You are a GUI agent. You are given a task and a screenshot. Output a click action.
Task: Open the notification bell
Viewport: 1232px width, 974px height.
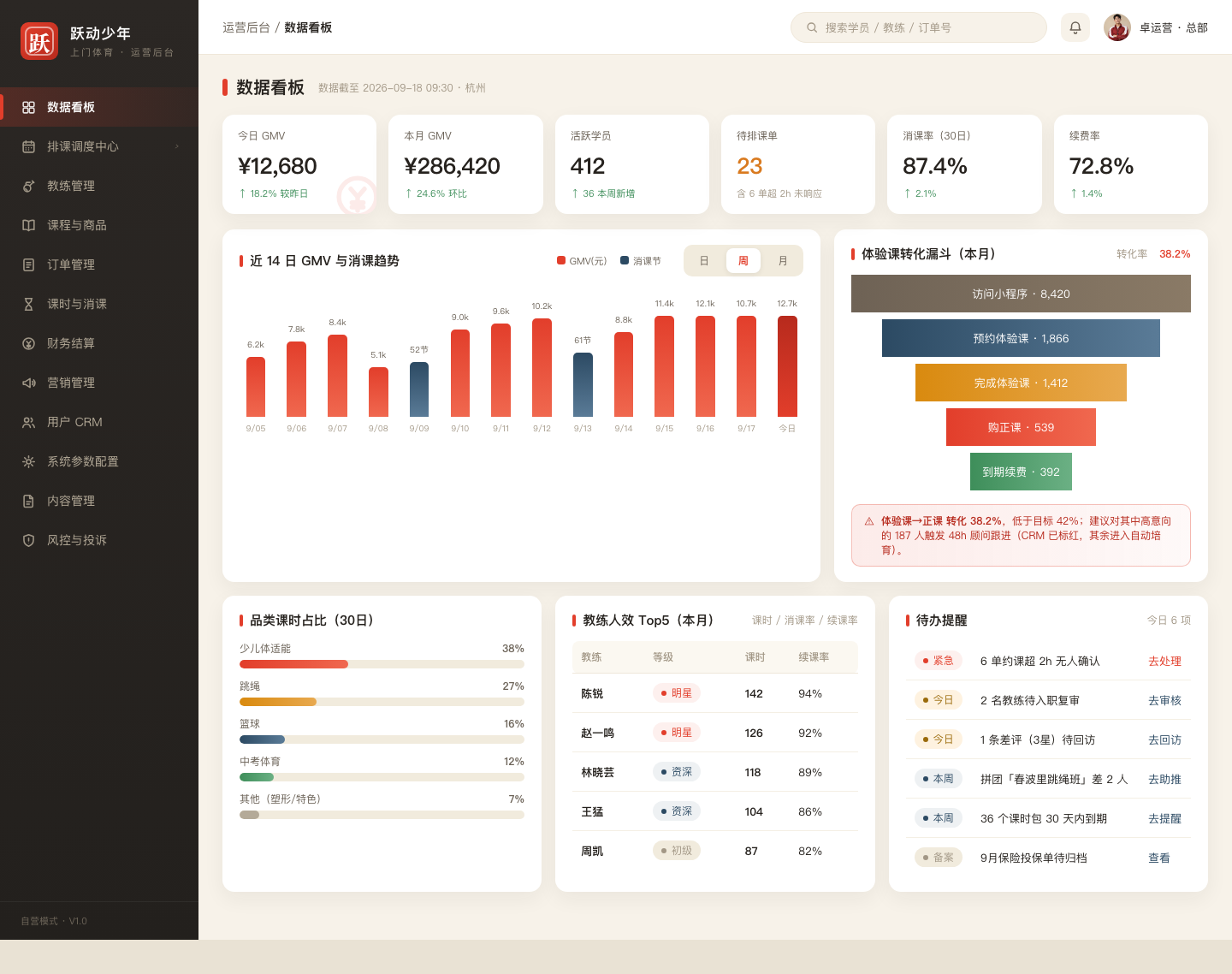1075,27
